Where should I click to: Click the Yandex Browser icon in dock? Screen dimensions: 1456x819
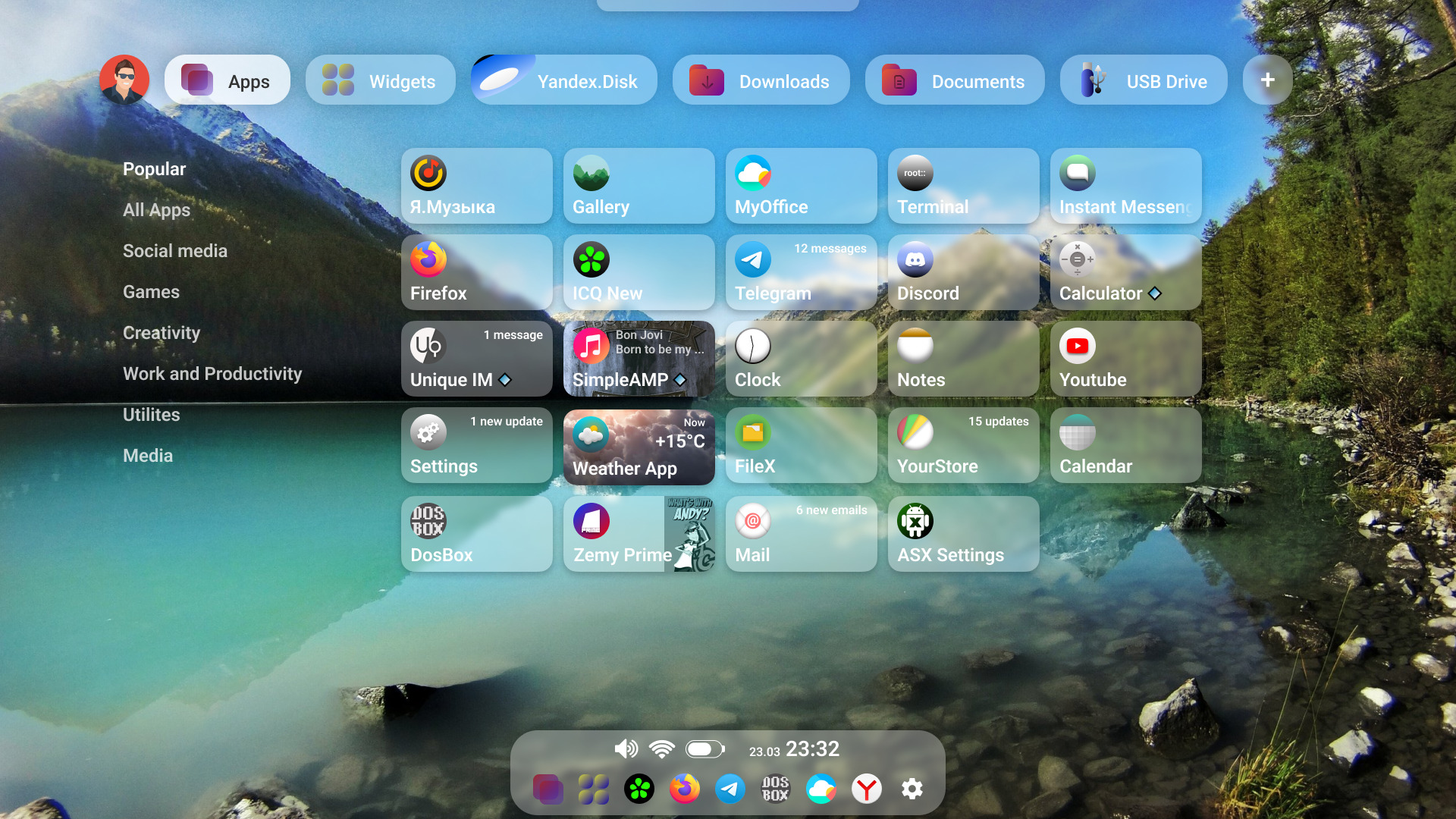pyautogui.click(x=866, y=789)
